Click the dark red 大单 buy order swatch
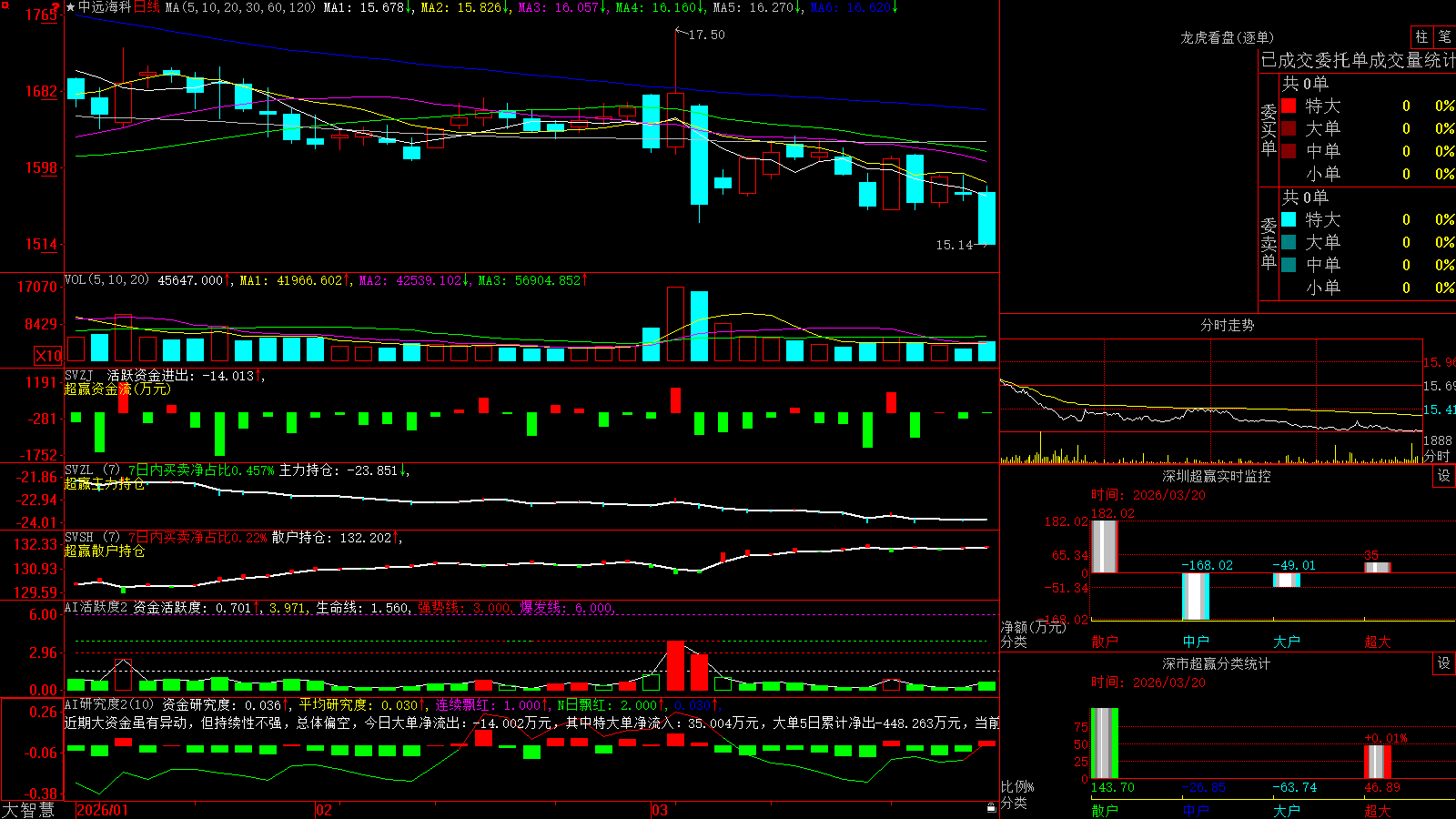 pyautogui.click(x=1289, y=128)
